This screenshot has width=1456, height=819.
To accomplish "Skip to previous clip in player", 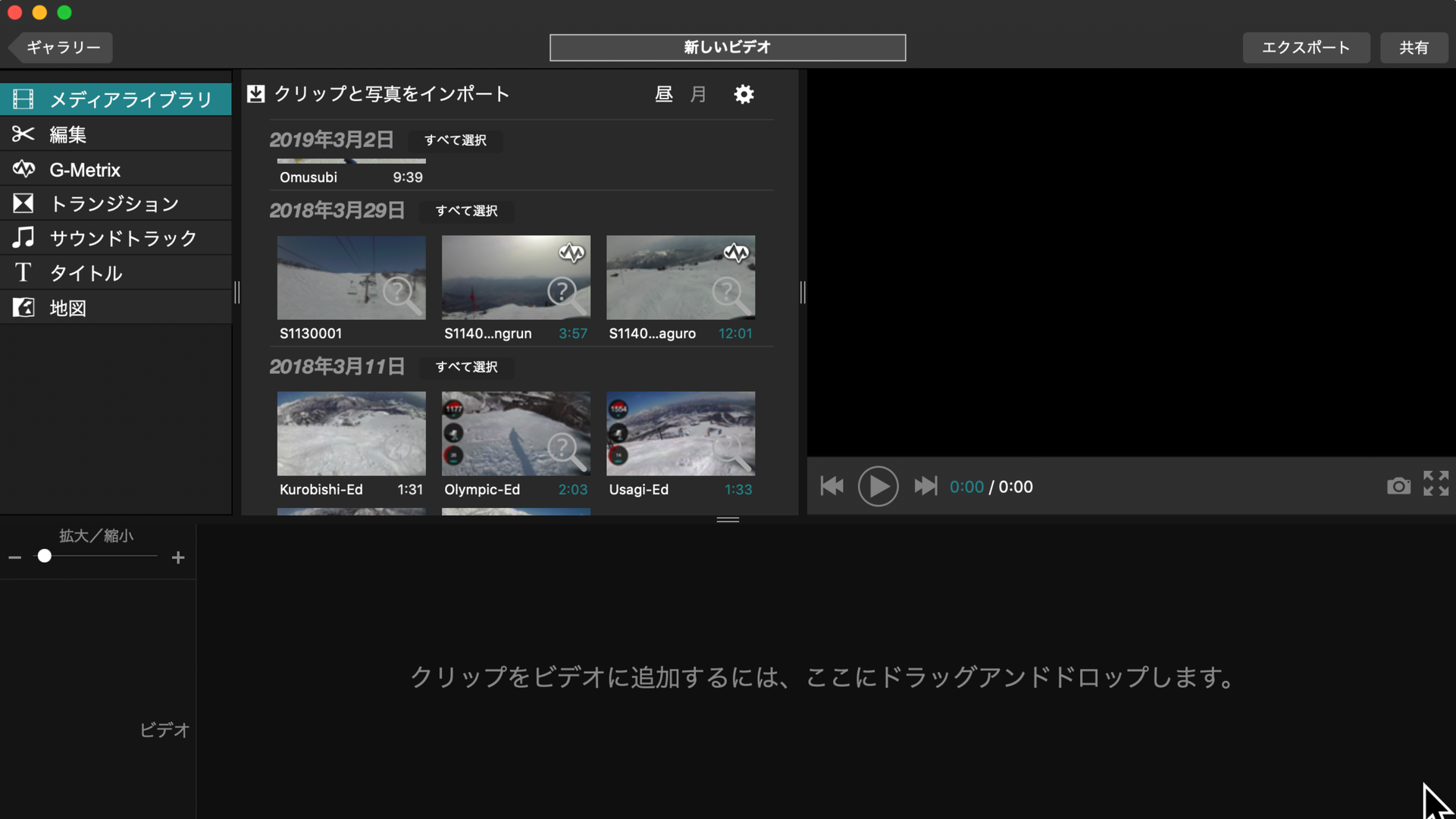I will 831,486.
